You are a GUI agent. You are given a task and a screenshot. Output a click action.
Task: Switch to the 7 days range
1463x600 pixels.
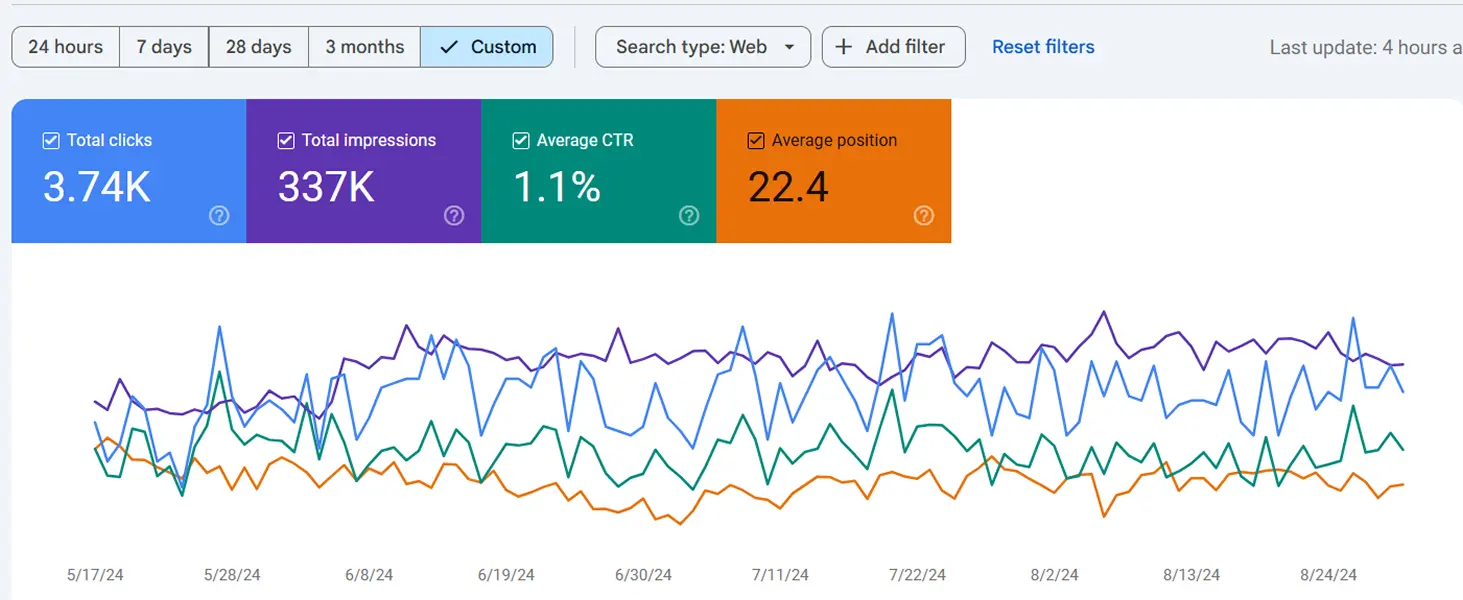tap(164, 47)
